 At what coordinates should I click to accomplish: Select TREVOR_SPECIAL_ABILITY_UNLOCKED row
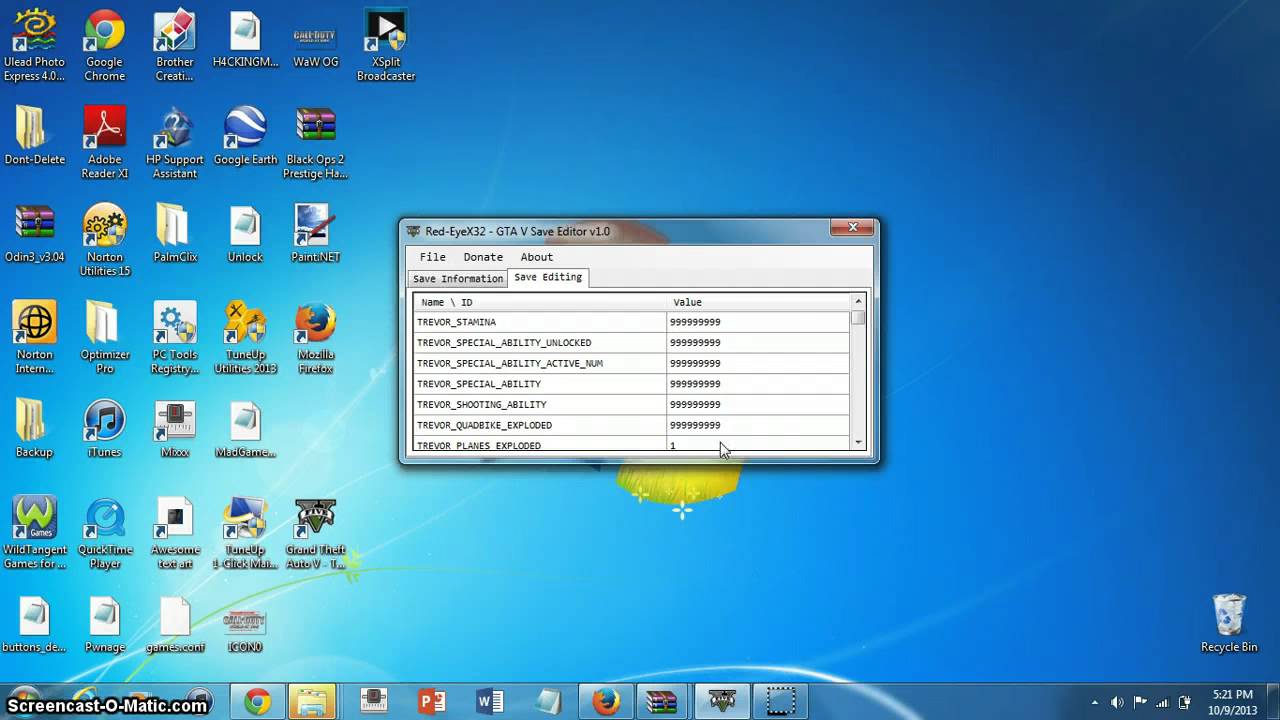click(631, 342)
